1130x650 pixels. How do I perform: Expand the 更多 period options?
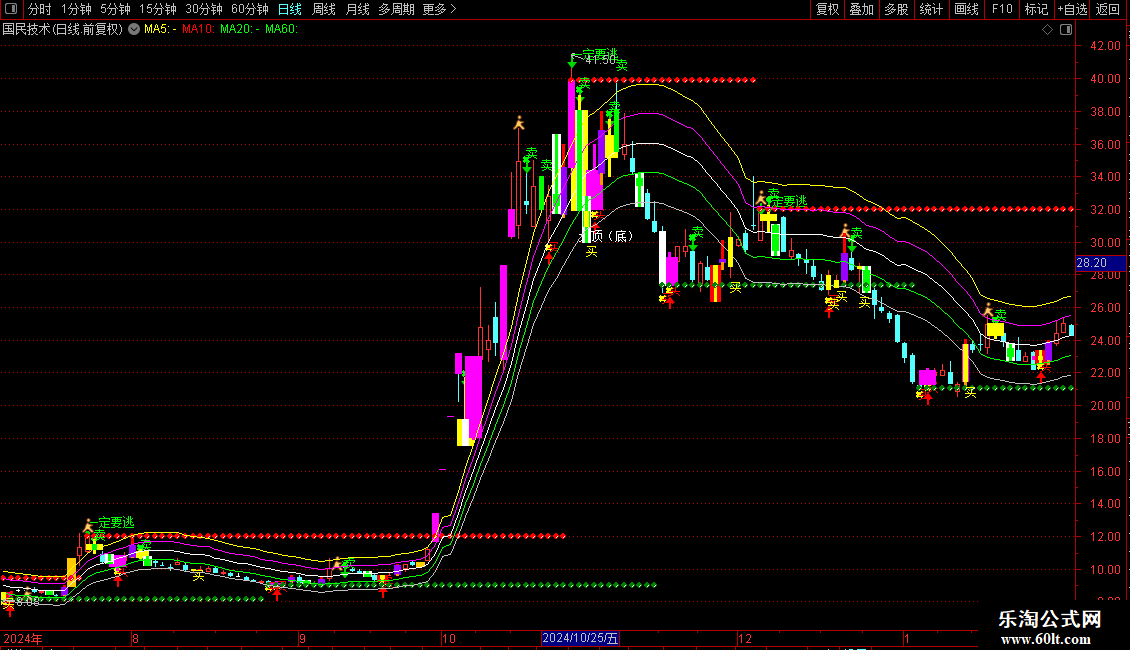click(x=439, y=9)
